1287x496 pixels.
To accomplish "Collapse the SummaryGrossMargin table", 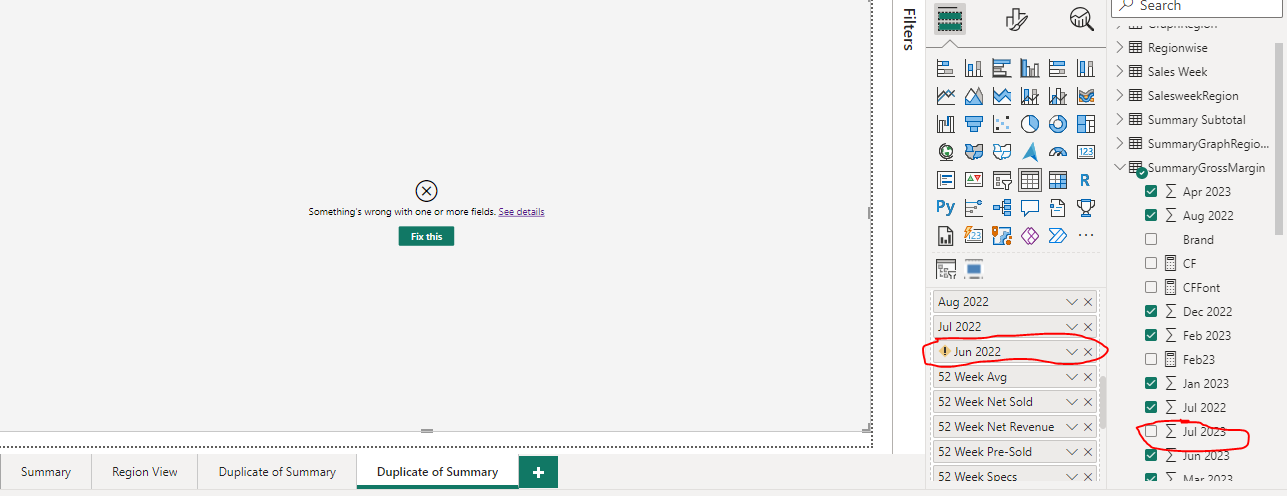I will pos(1120,167).
